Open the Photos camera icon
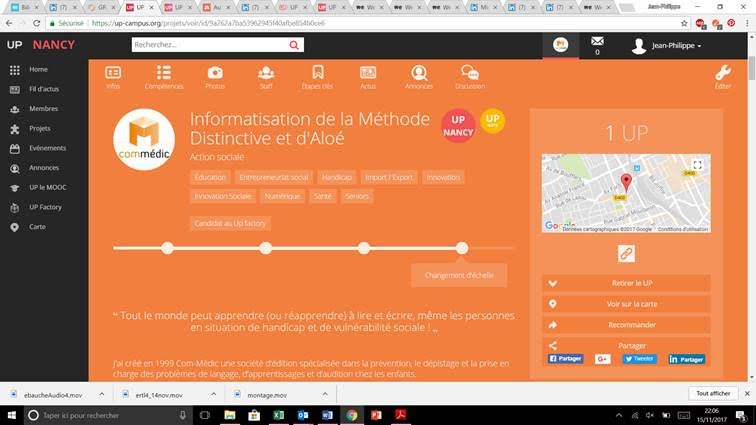Screen dimensions: 756x425 215,72
